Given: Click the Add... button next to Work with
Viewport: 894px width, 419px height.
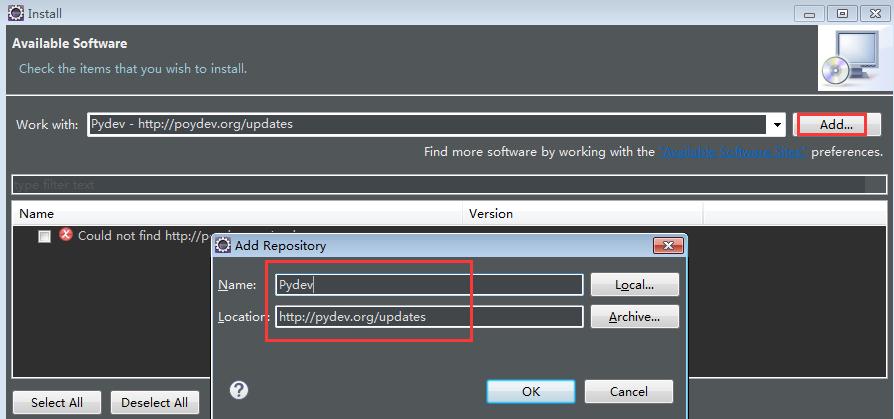Looking at the screenshot, I should point(836,124).
